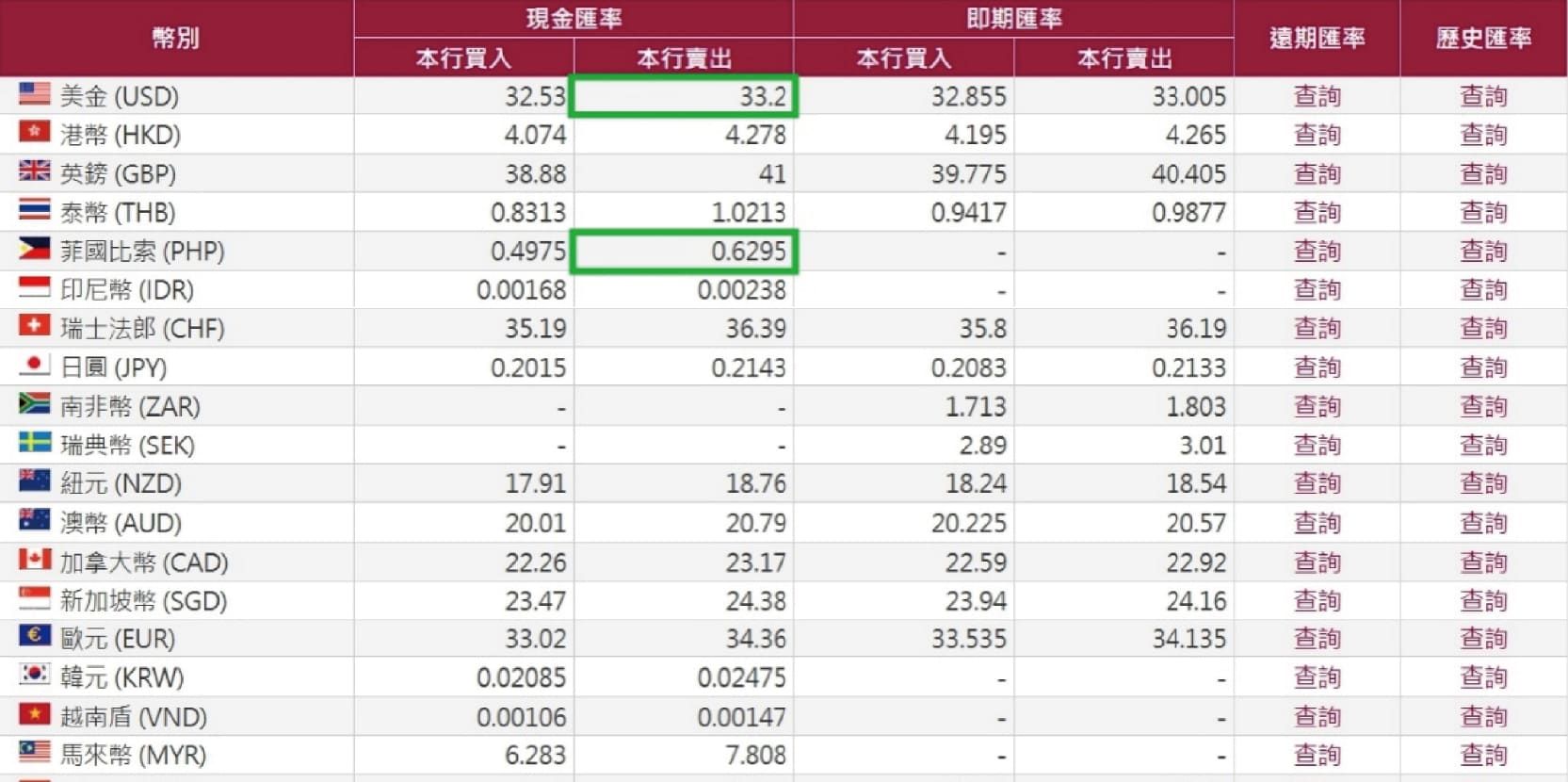Image resolution: width=1568 pixels, height=782 pixels.
Task: Select the USD cash selling rate 33.2
Action: (x=763, y=96)
